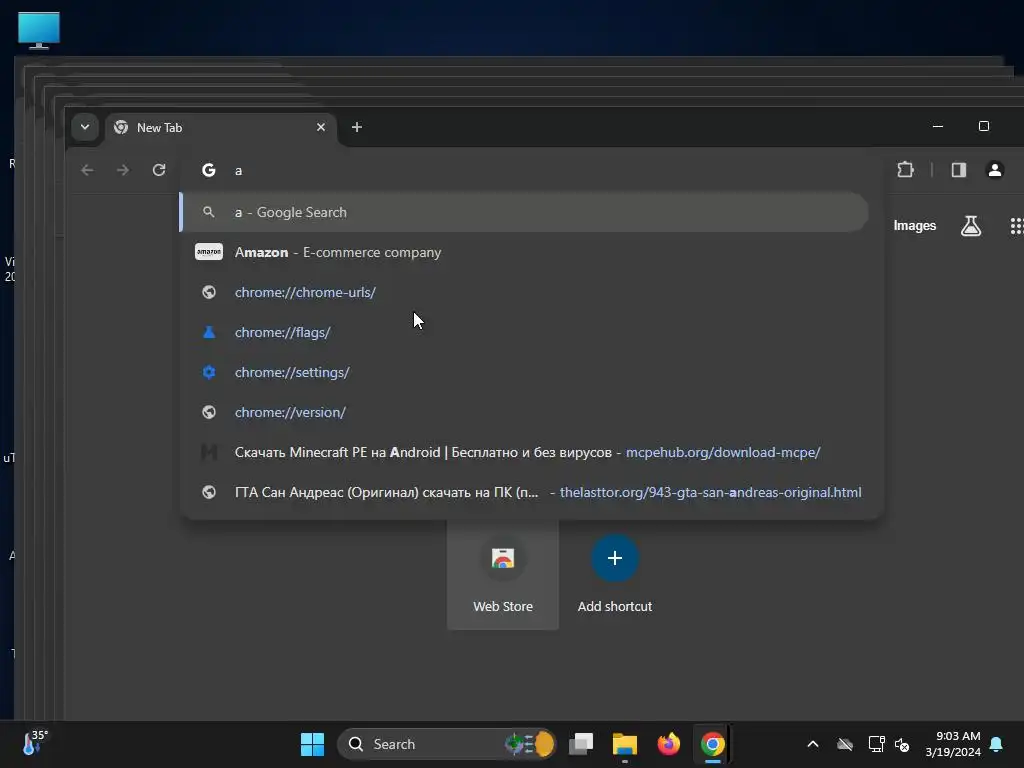The image size is (1024, 768).
Task: Click the Google G icon in address bar
Action: [209, 170]
